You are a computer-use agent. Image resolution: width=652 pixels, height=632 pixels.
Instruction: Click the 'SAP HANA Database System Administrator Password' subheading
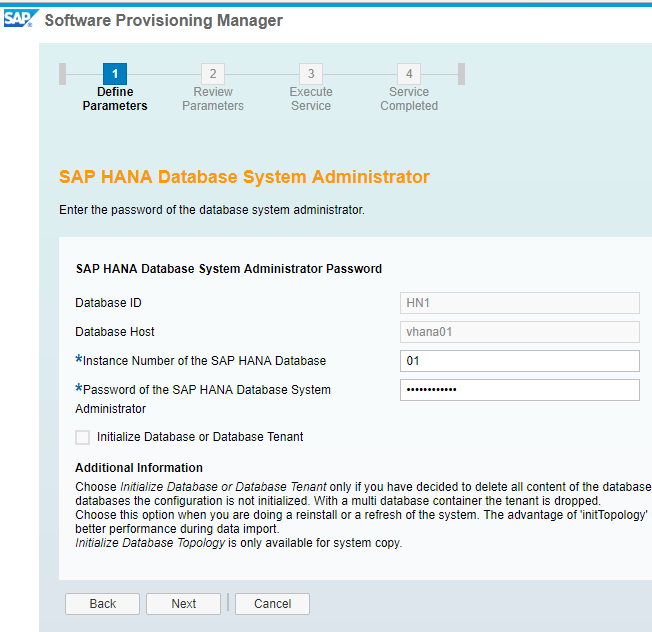tap(229, 269)
